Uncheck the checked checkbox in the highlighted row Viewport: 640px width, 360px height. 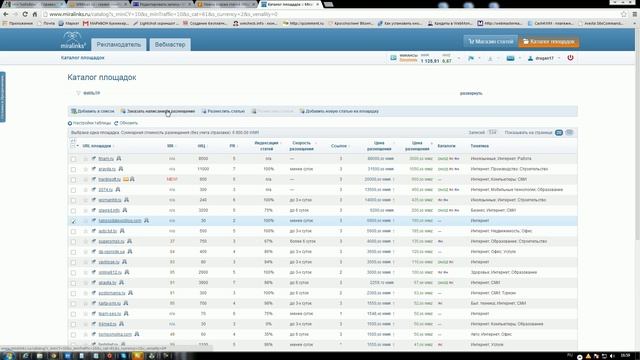(x=73, y=221)
